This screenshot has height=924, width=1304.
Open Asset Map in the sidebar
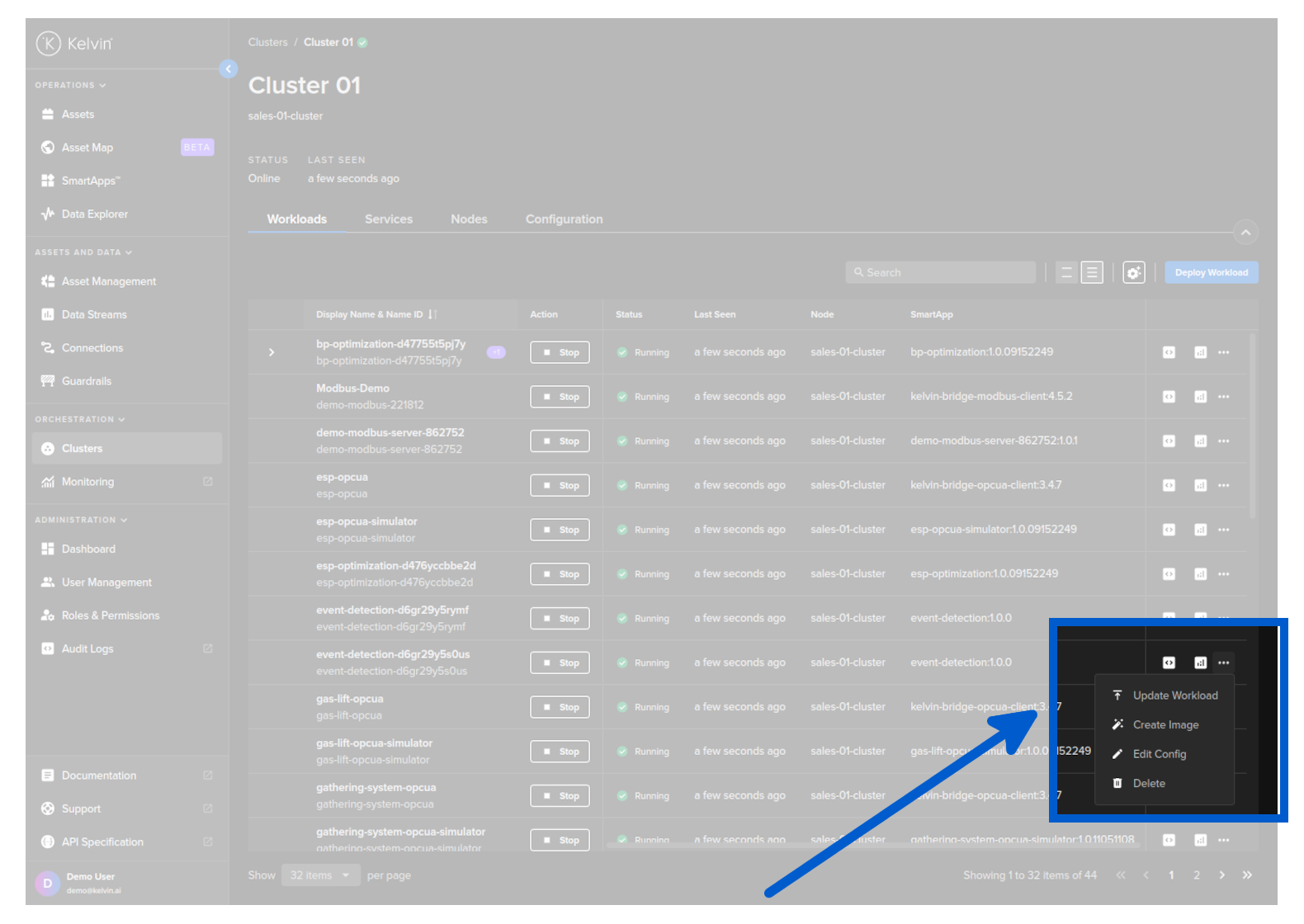pos(87,148)
